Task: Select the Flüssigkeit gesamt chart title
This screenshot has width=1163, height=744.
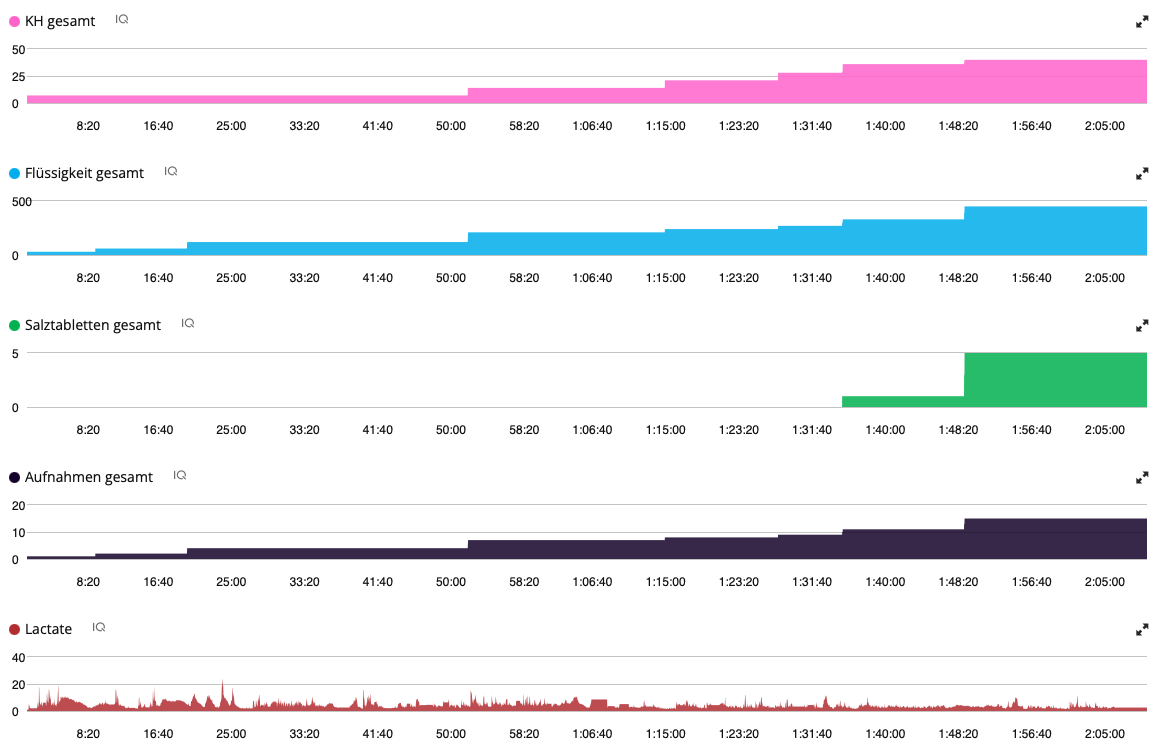Action: [85, 174]
